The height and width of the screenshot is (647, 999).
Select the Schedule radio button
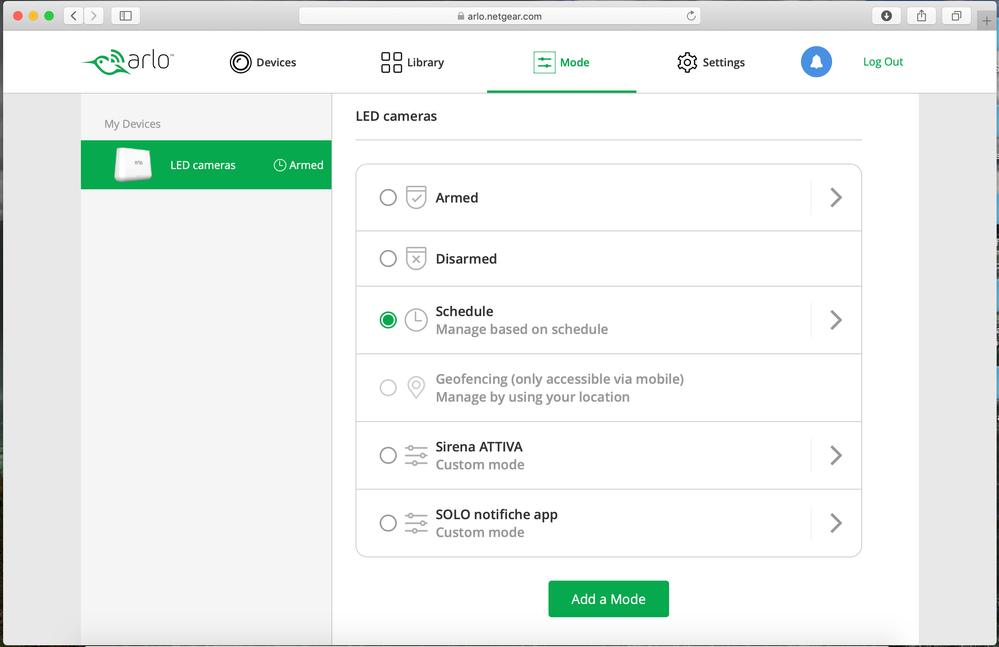click(x=388, y=320)
